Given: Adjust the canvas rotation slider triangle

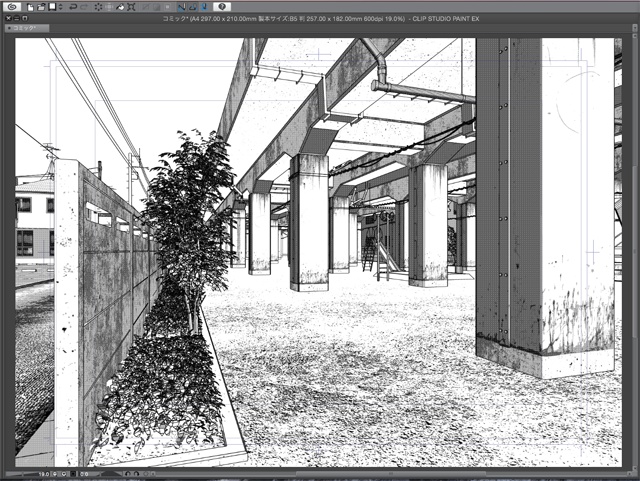Looking at the screenshot, I should pos(111,474).
